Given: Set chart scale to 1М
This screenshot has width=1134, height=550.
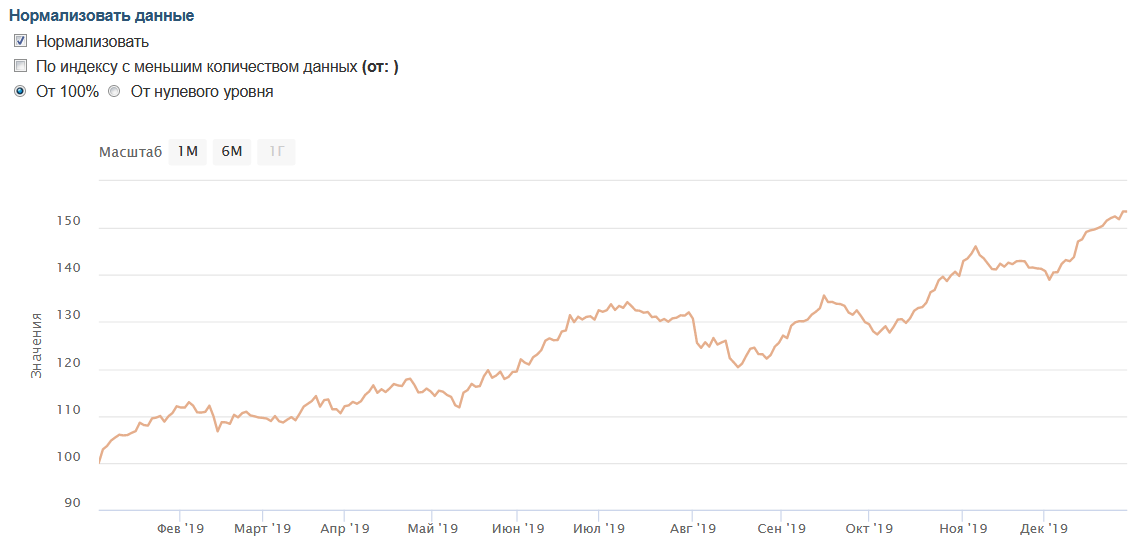Looking at the screenshot, I should (x=187, y=152).
